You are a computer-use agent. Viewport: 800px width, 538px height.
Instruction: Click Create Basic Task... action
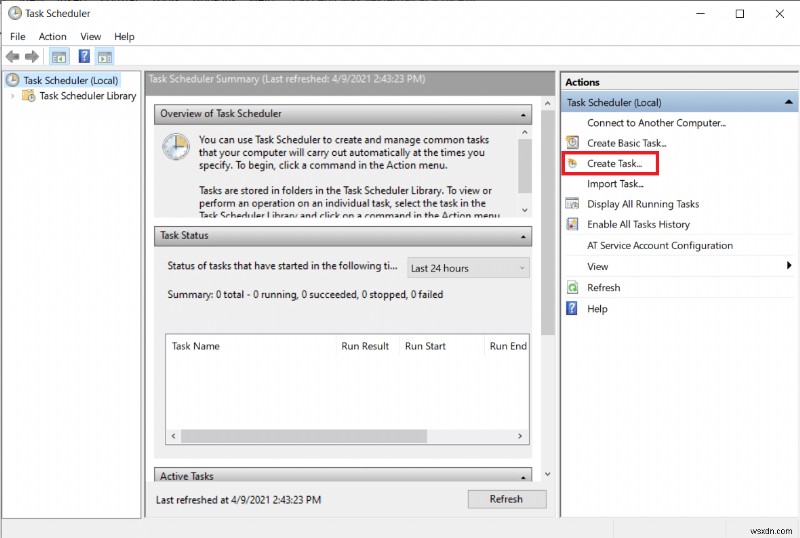click(627, 143)
